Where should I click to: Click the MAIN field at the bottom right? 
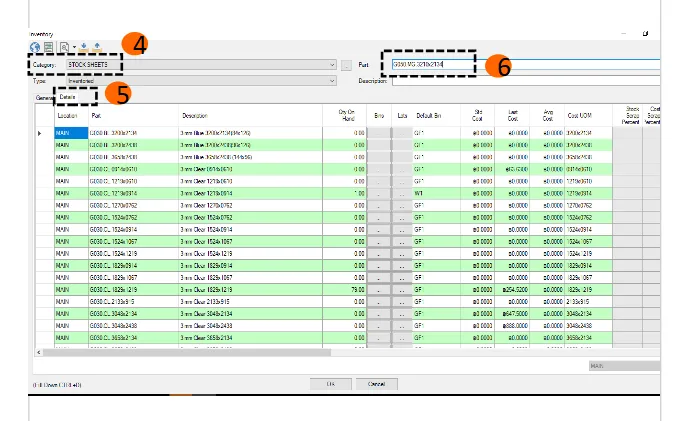coord(624,366)
